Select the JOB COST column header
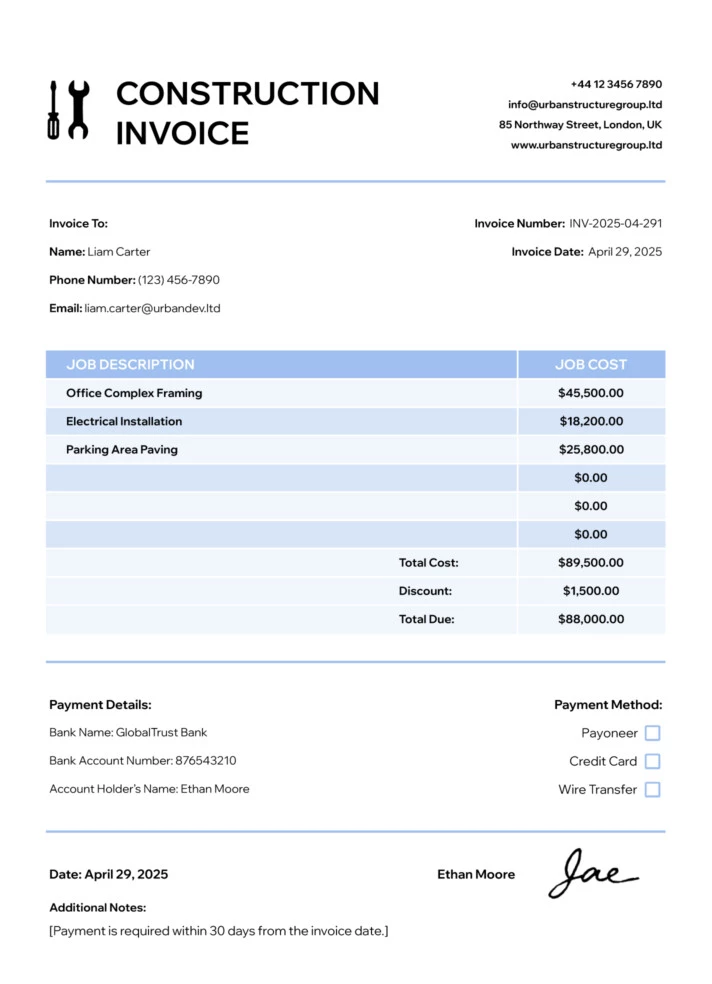Image resolution: width=712 pixels, height=984 pixels. [590, 364]
